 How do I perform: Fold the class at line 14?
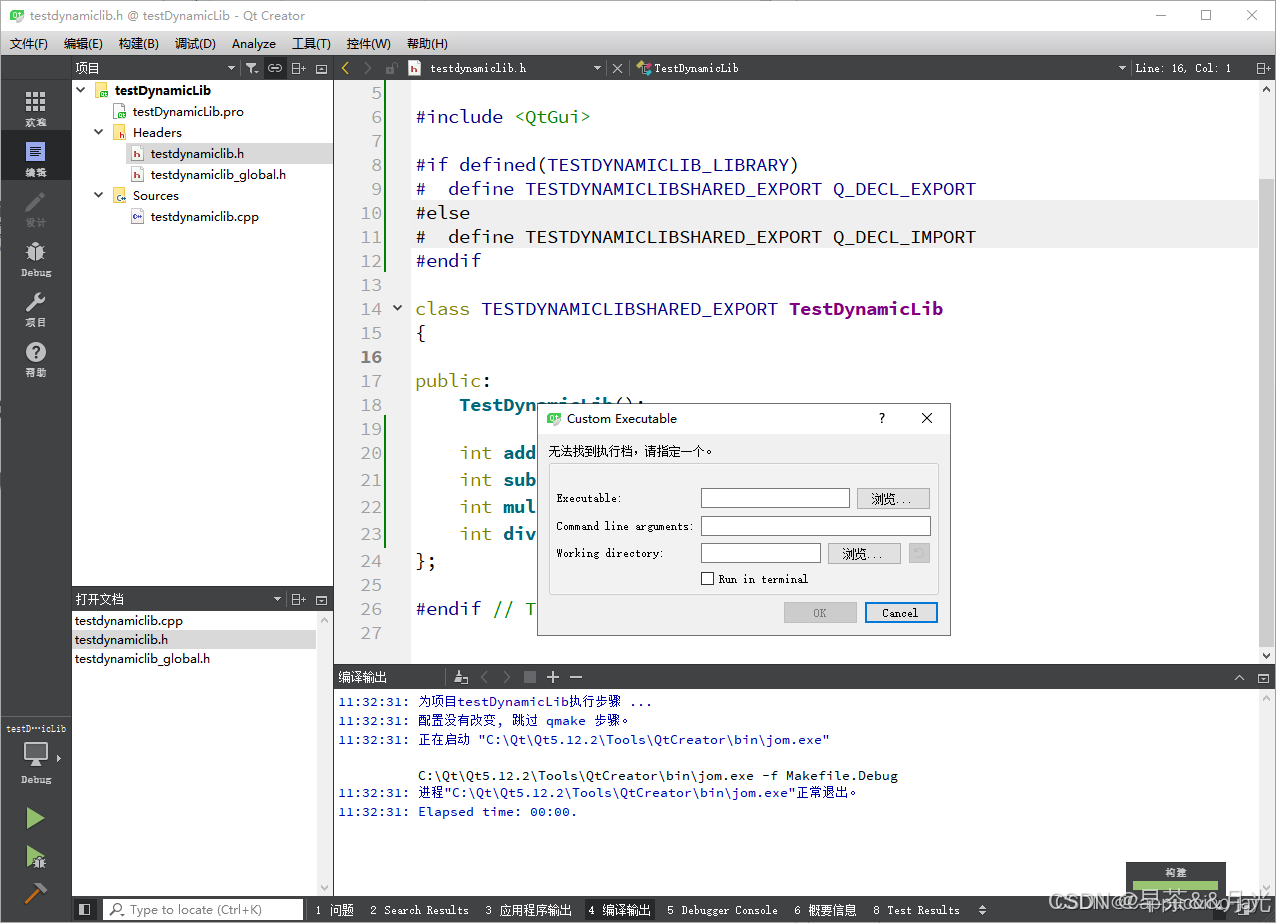[x=398, y=309]
